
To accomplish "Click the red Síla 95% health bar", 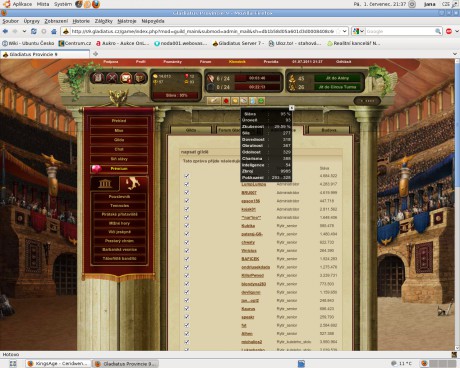I will click(x=175, y=95).
